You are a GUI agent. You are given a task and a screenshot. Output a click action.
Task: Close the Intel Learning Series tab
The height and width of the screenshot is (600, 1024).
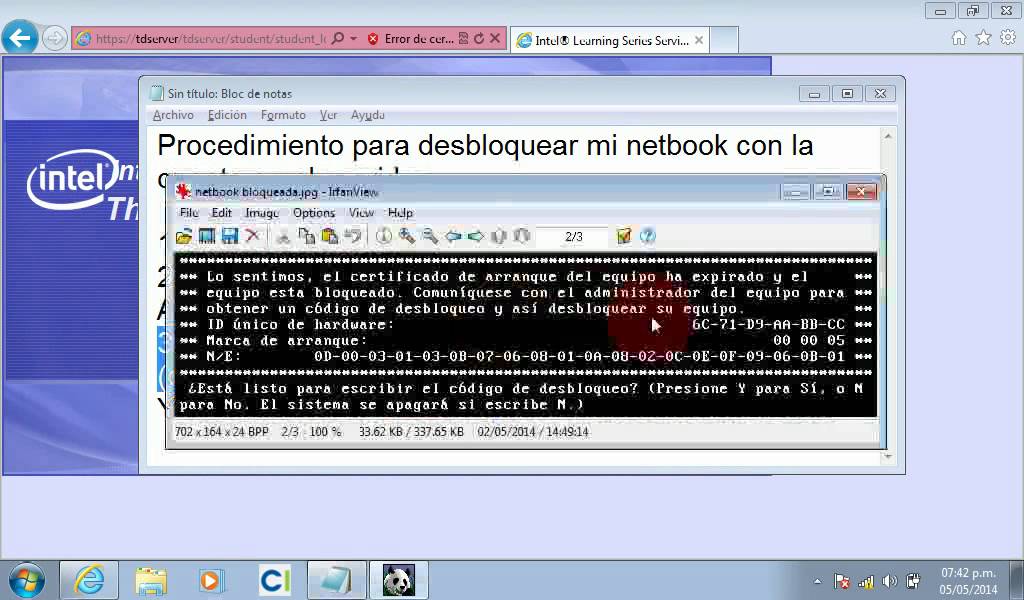pyautogui.click(x=699, y=40)
